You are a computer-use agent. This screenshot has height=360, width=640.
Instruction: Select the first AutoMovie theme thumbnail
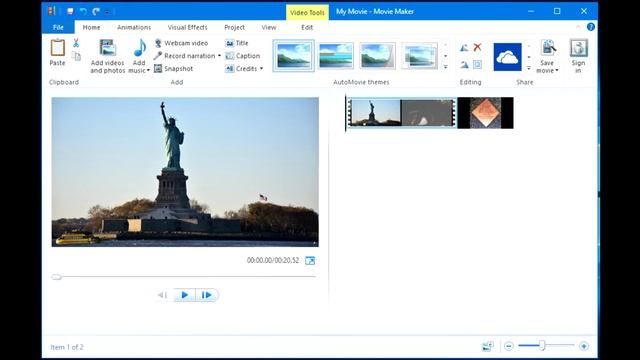click(x=293, y=56)
